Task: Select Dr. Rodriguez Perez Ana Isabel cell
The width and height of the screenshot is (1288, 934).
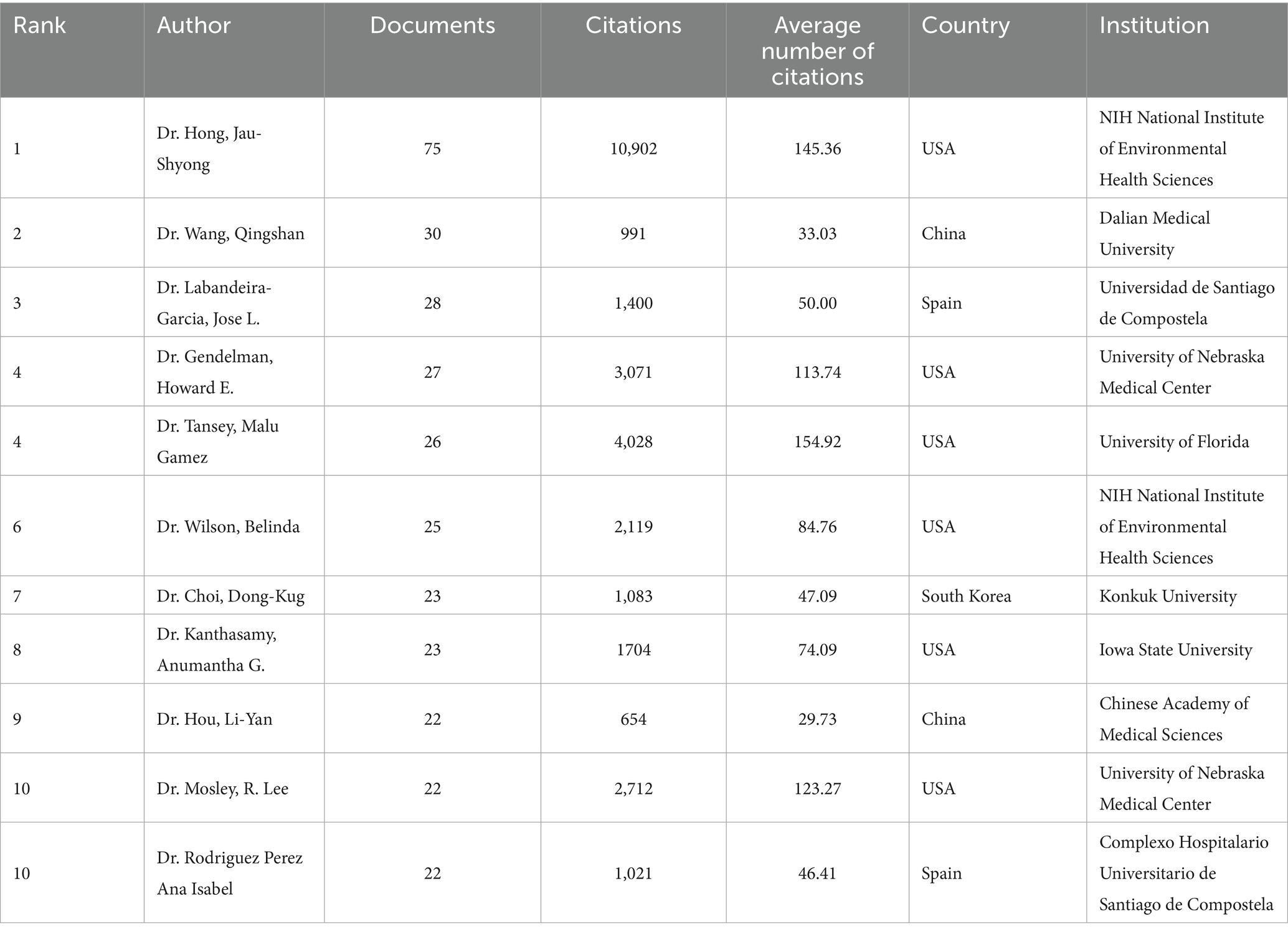Action: [x=229, y=873]
